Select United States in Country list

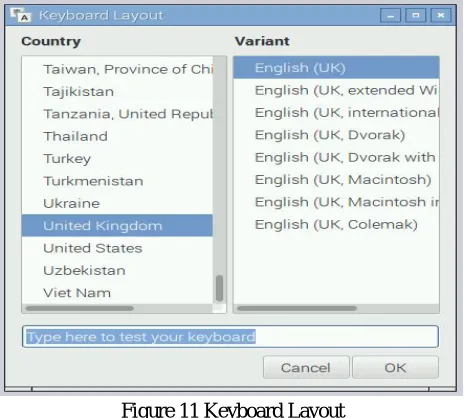click(x=117, y=248)
